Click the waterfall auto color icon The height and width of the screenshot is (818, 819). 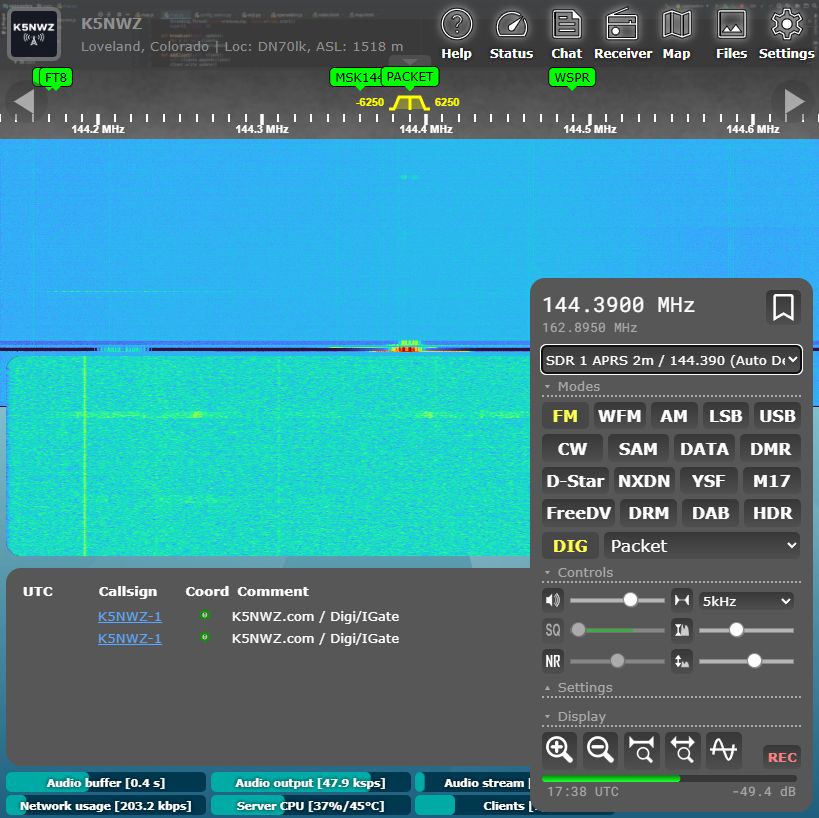[682, 630]
